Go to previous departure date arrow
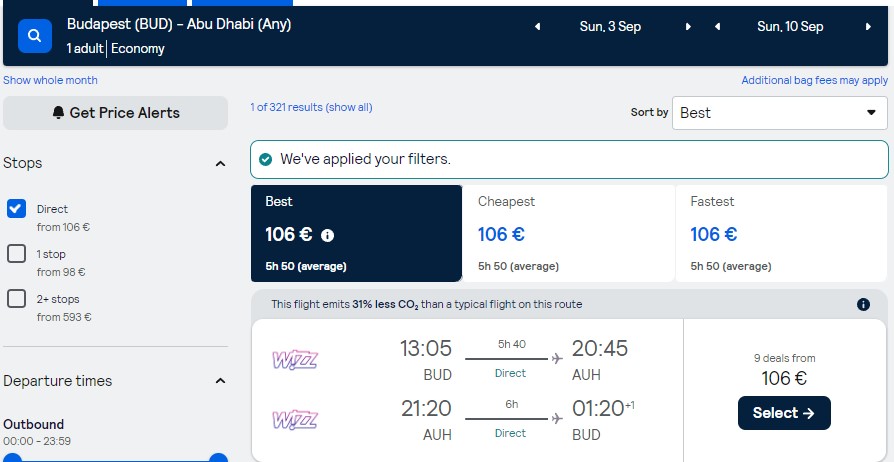This screenshot has width=894, height=462. tap(537, 27)
